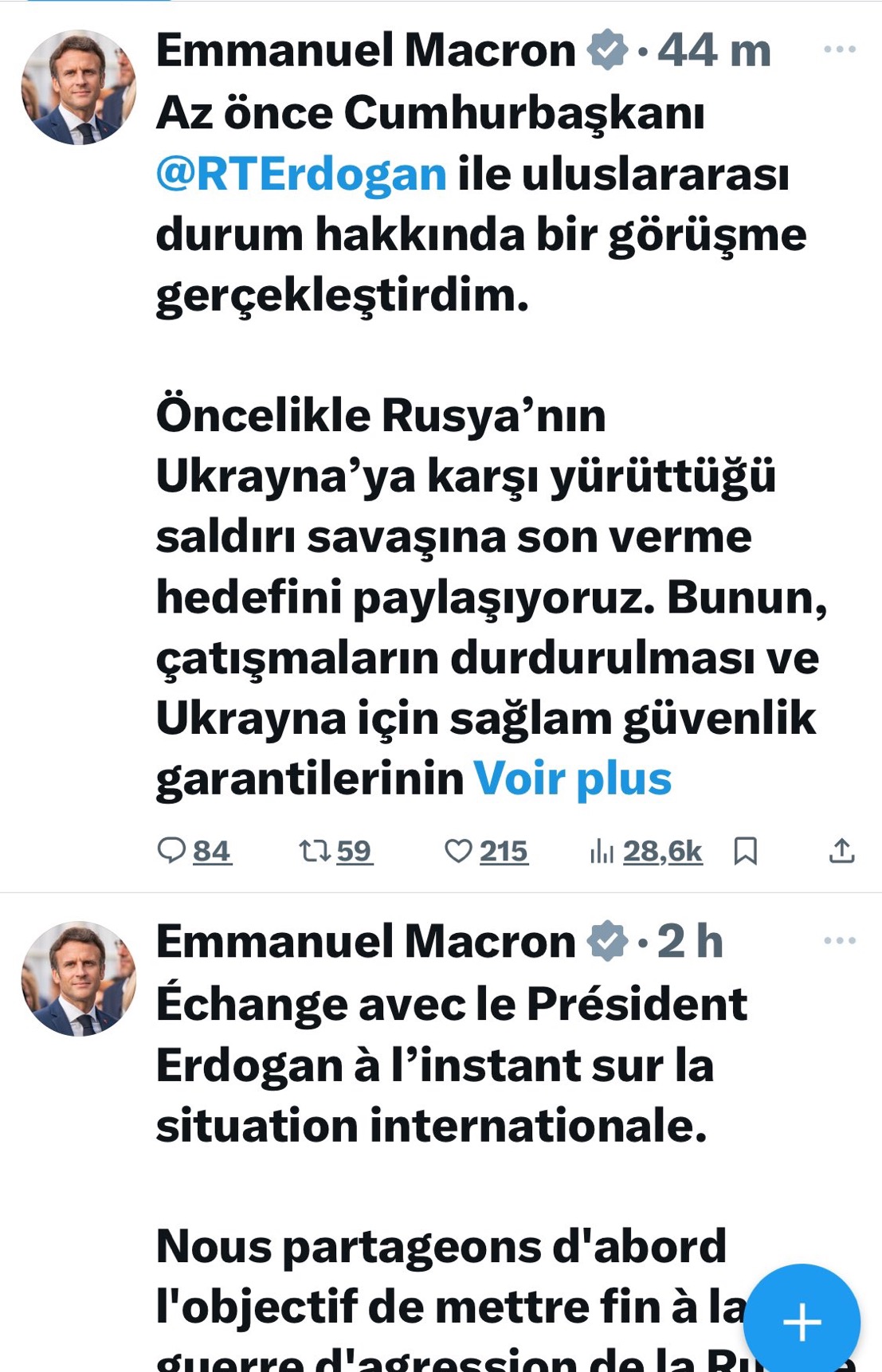Open the tweet via the 2 h timestamp
The height and width of the screenshot is (1372, 882).
[x=690, y=942]
